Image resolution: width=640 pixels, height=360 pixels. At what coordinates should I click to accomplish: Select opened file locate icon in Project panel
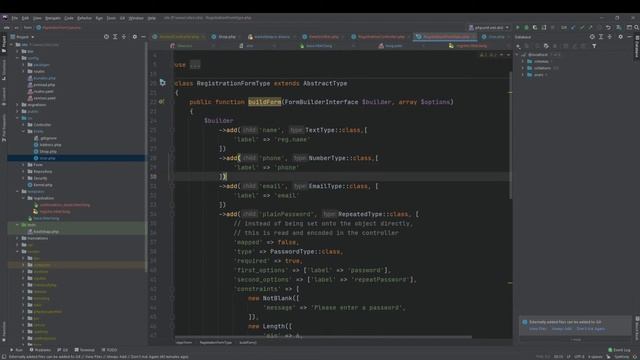pyautogui.click(x=106, y=37)
